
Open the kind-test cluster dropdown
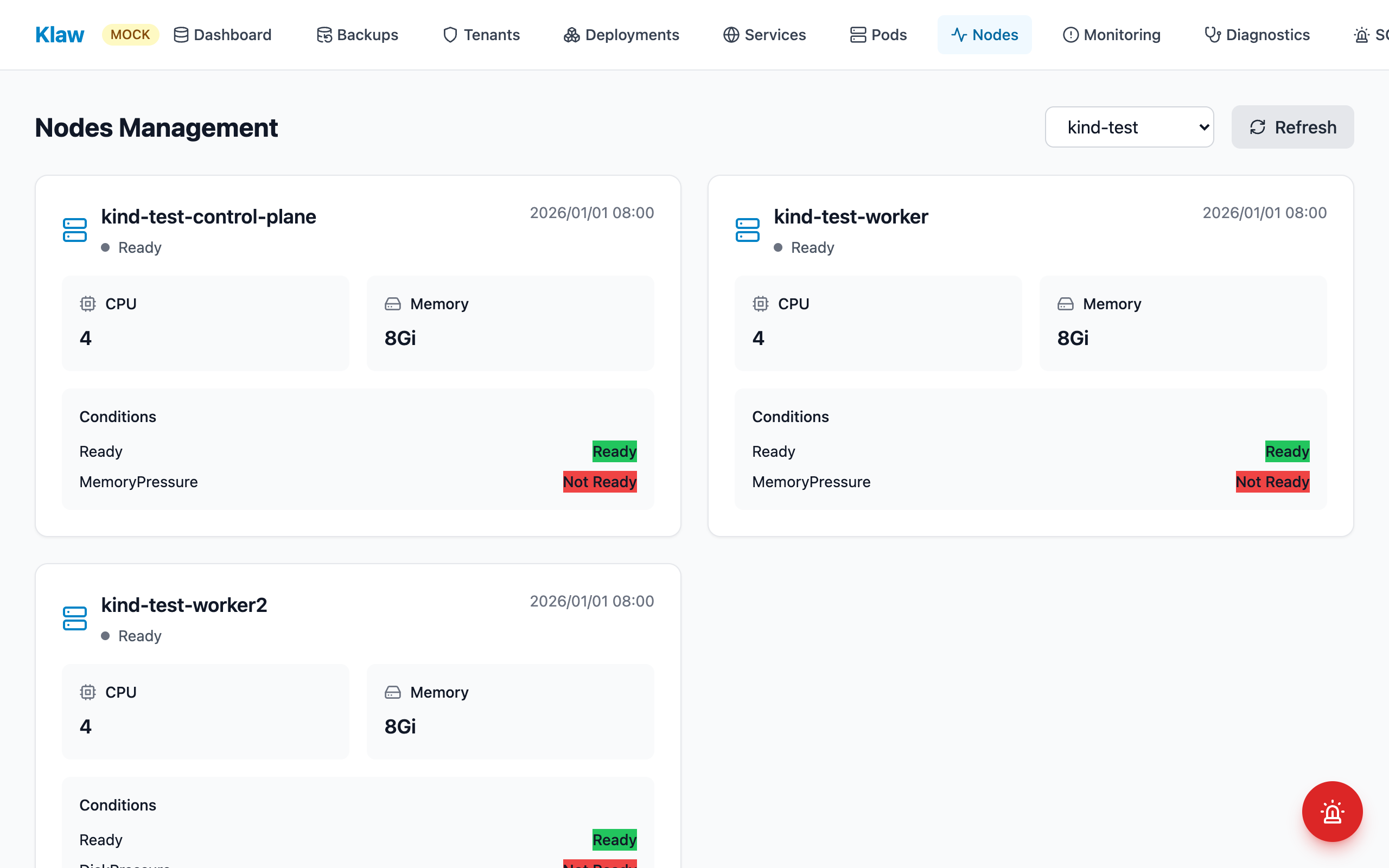click(x=1129, y=127)
